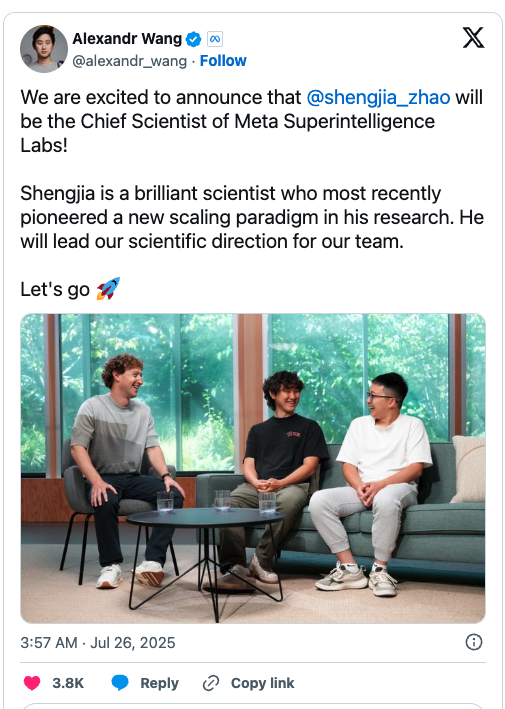Click the X logo icon
The height and width of the screenshot is (709, 505).
(x=473, y=38)
